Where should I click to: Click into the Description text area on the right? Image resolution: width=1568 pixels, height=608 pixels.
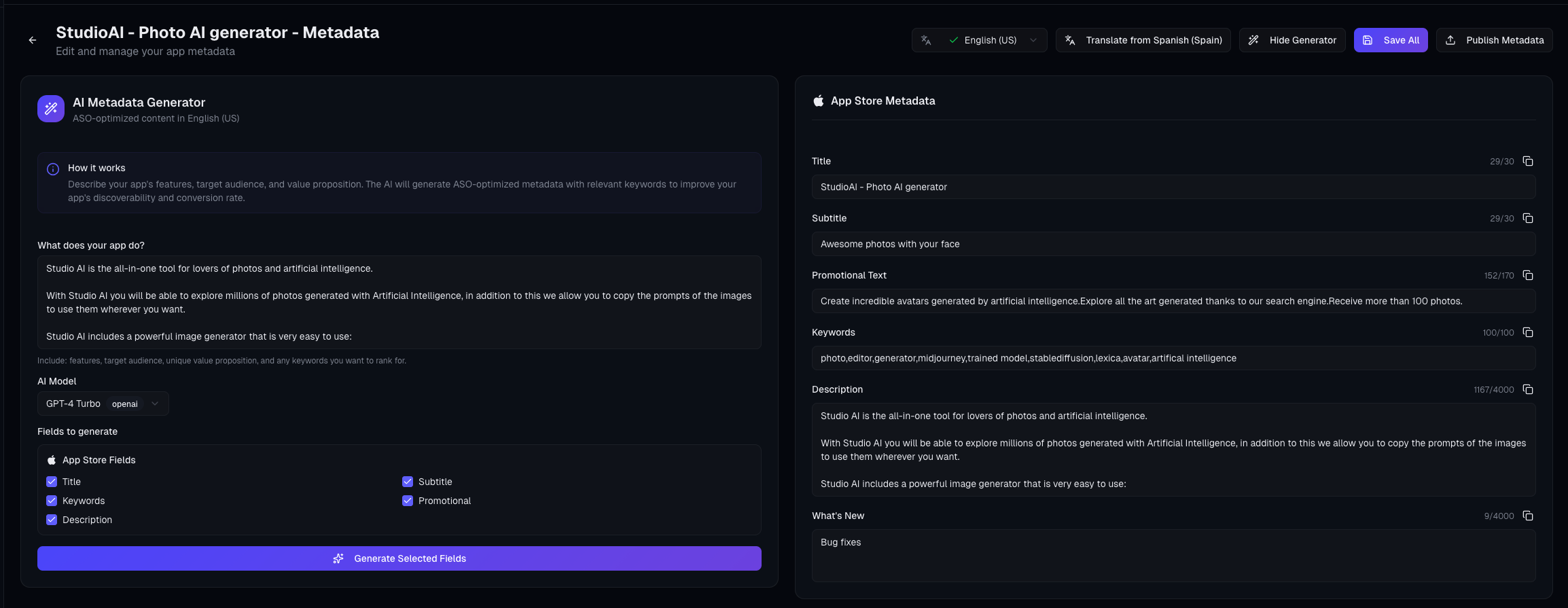pyautogui.click(x=1173, y=450)
